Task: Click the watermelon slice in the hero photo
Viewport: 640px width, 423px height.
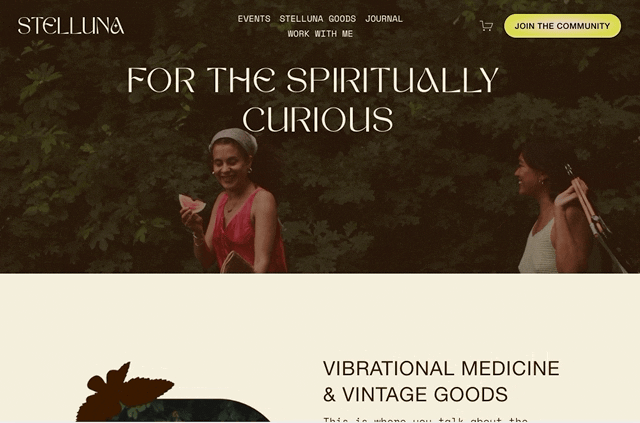Action: tap(192, 203)
